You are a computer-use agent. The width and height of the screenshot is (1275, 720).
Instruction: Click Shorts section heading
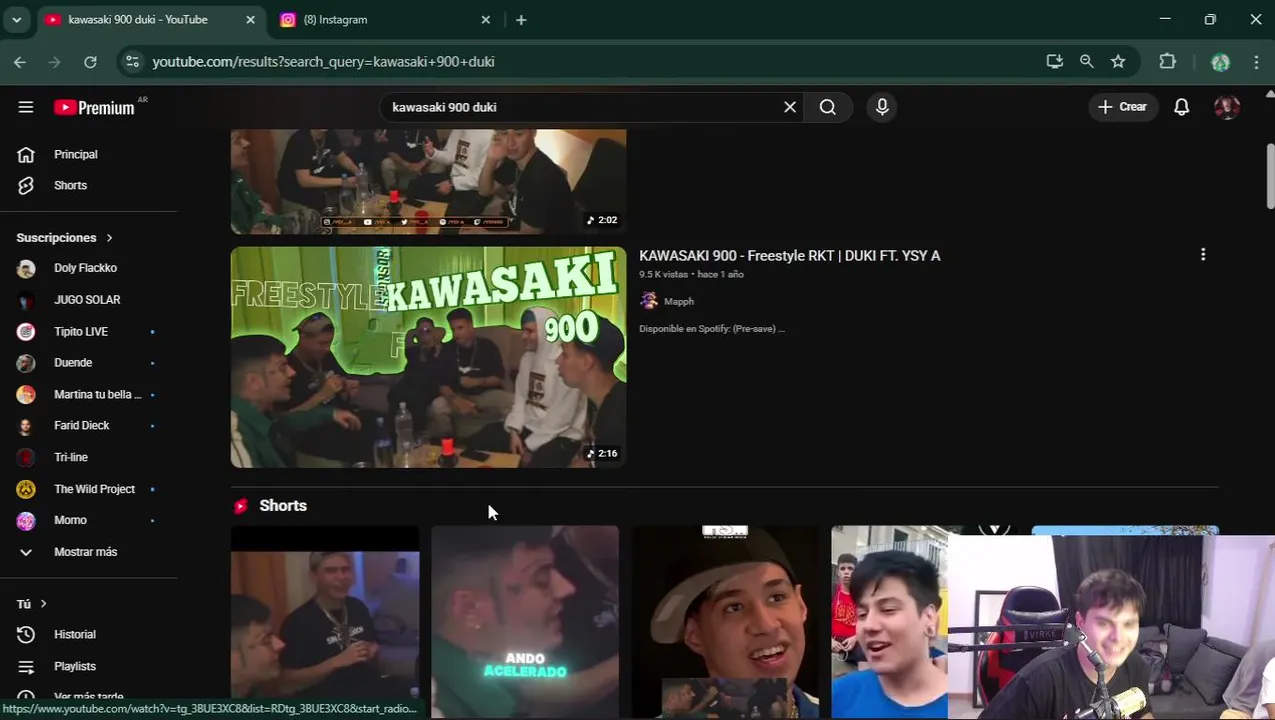click(283, 506)
